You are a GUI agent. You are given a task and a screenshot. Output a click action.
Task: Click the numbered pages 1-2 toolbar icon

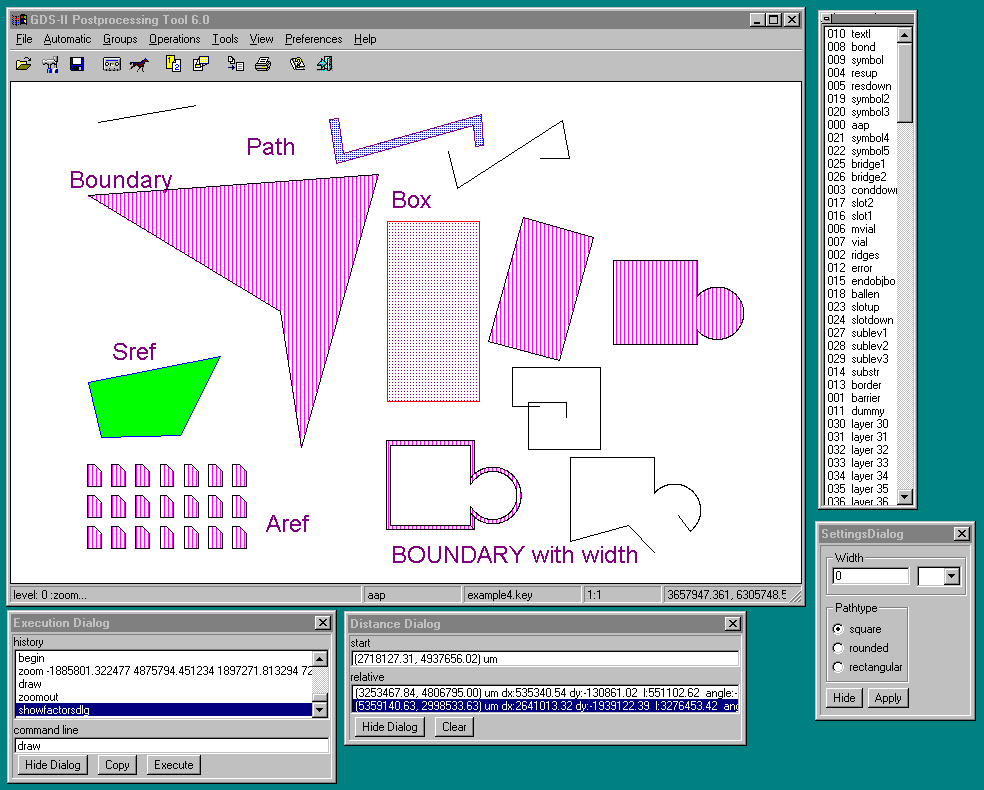[x=173, y=64]
